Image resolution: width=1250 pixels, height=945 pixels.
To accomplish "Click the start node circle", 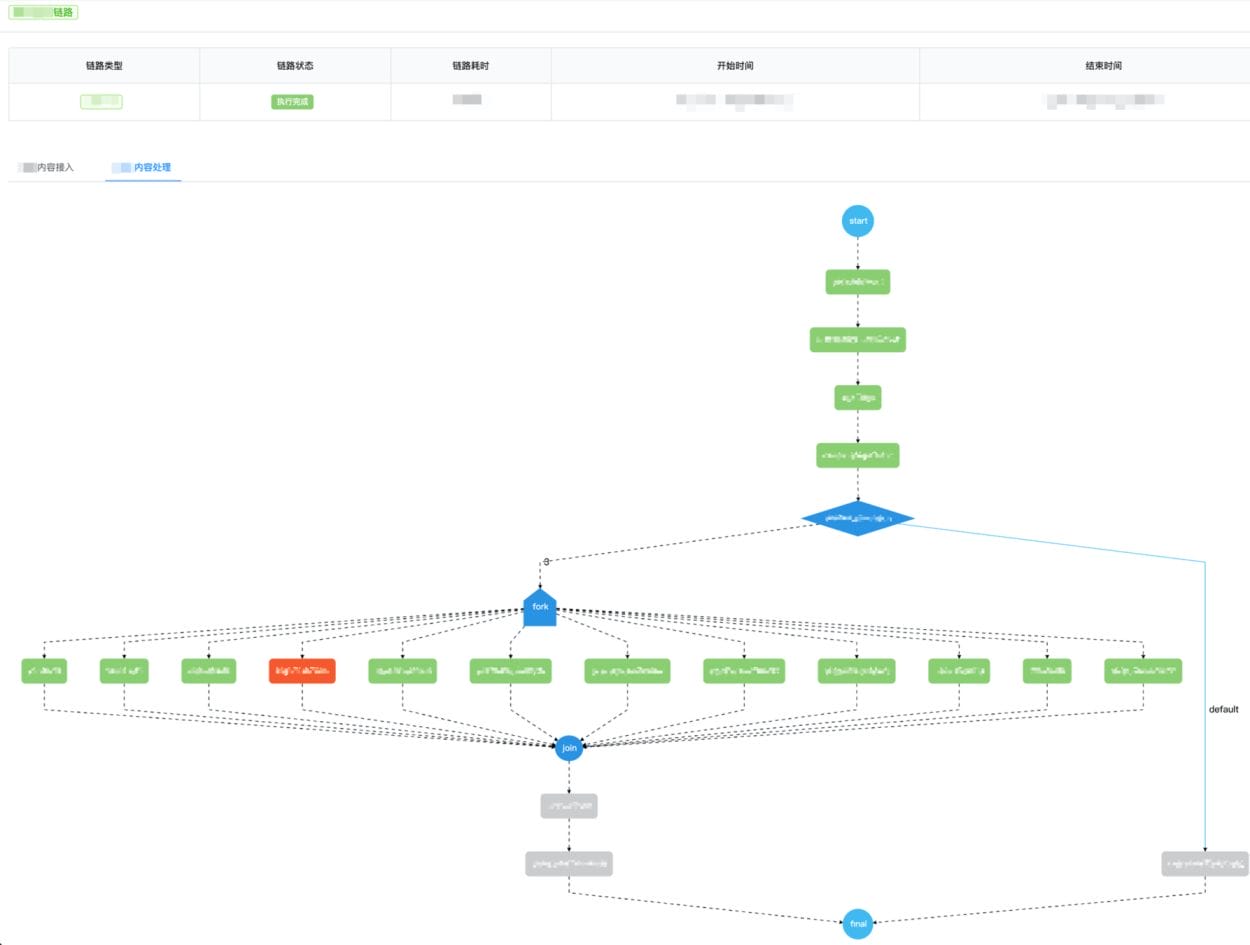I will pyautogui.click(x=857, y=221).
